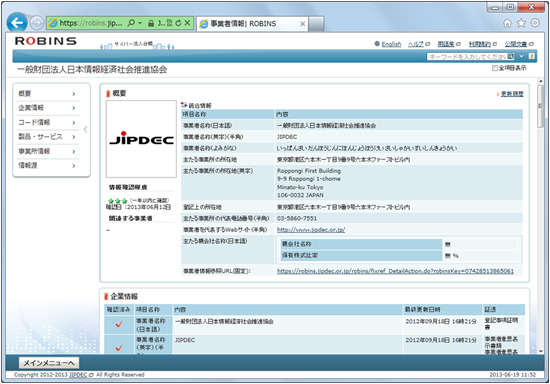Click the 情報確認頻度 label

tap(128, 187)
